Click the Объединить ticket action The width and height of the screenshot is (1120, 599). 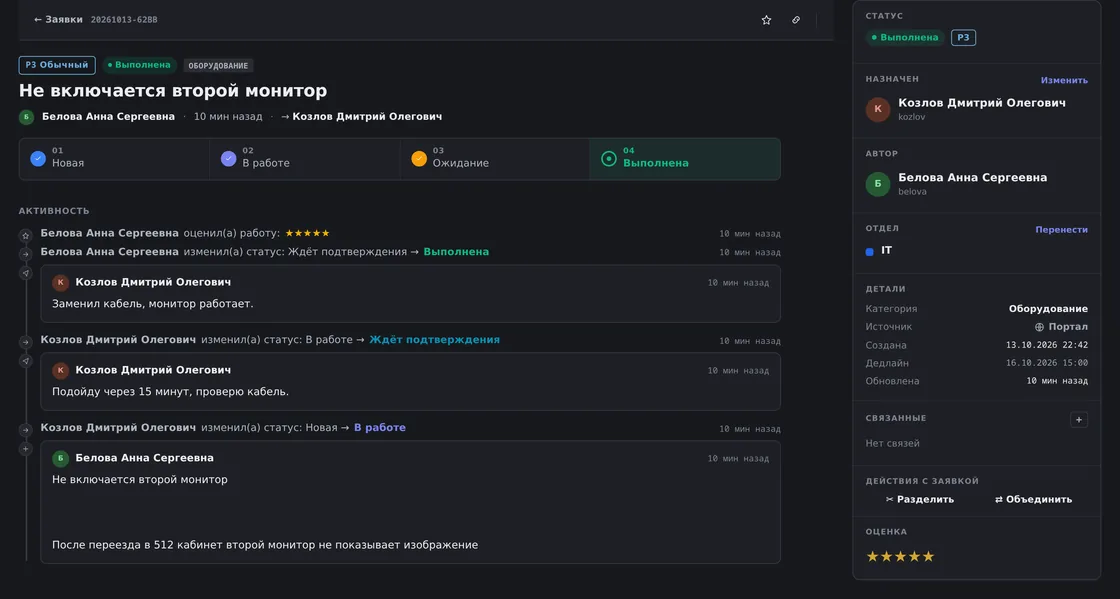point(1034,500)
